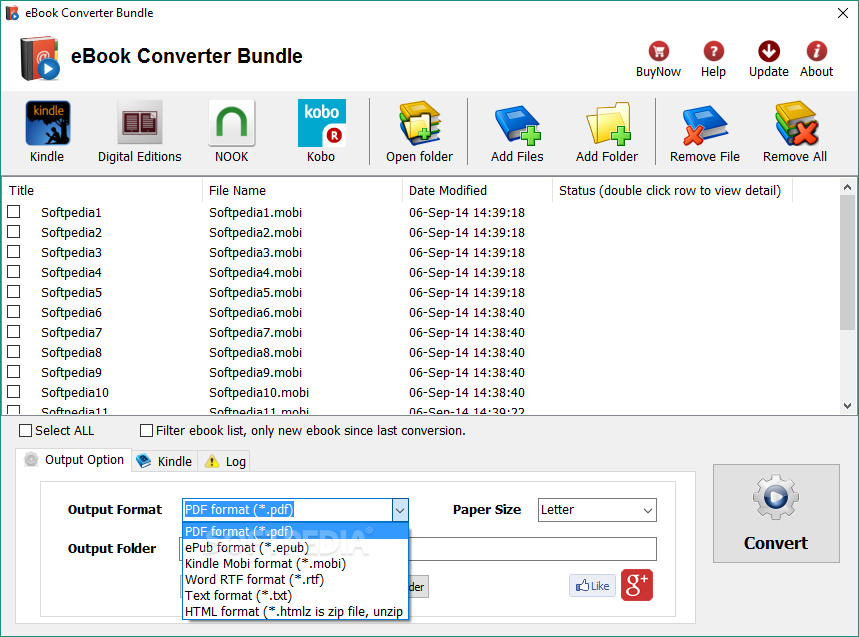Click Softpedia6 date 06-Sep-14 14:38:40
The image size is (859, 637).
[x=467, y=313]
